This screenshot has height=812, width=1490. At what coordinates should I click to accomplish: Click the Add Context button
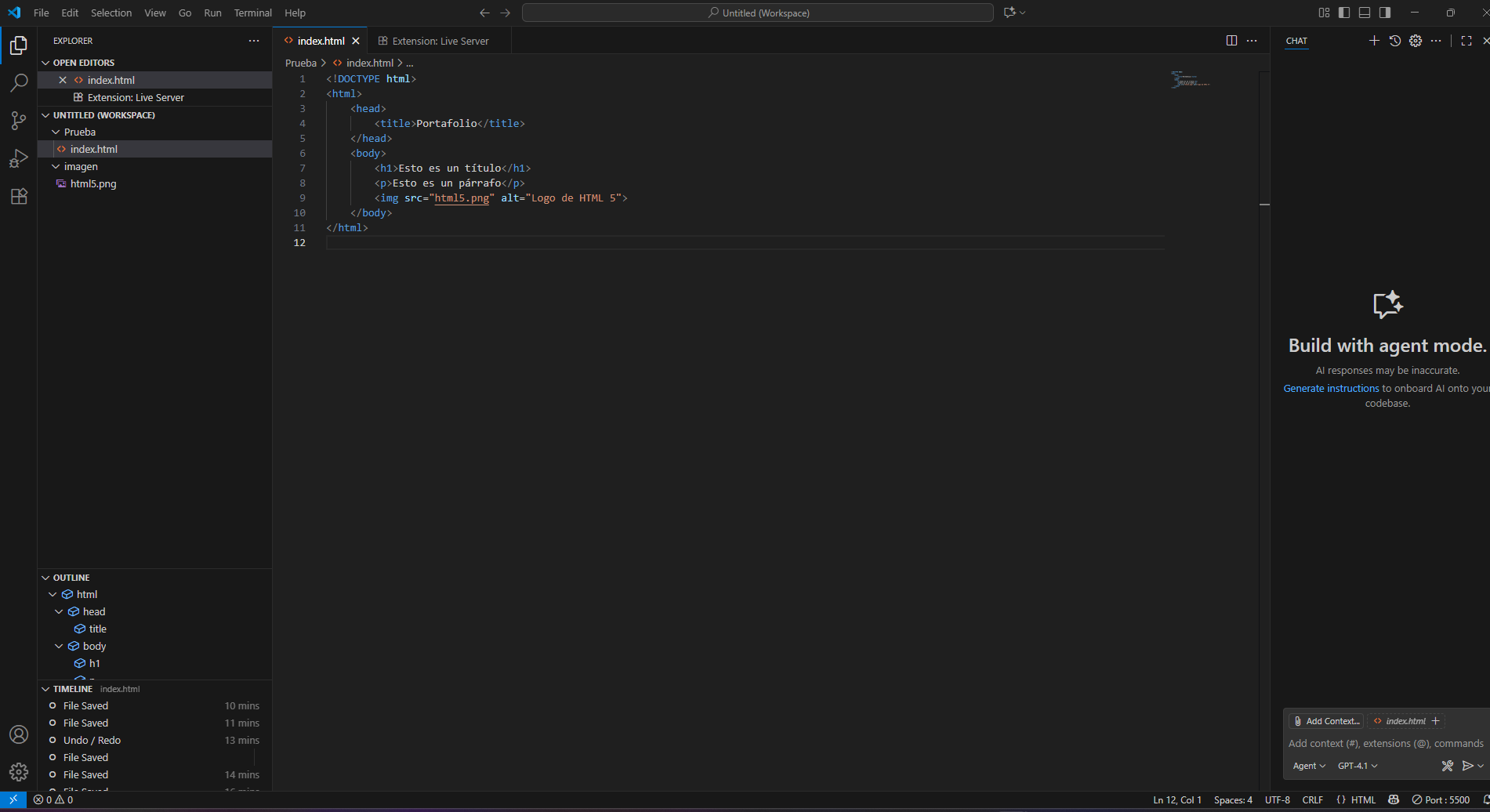coord(1326,721)
